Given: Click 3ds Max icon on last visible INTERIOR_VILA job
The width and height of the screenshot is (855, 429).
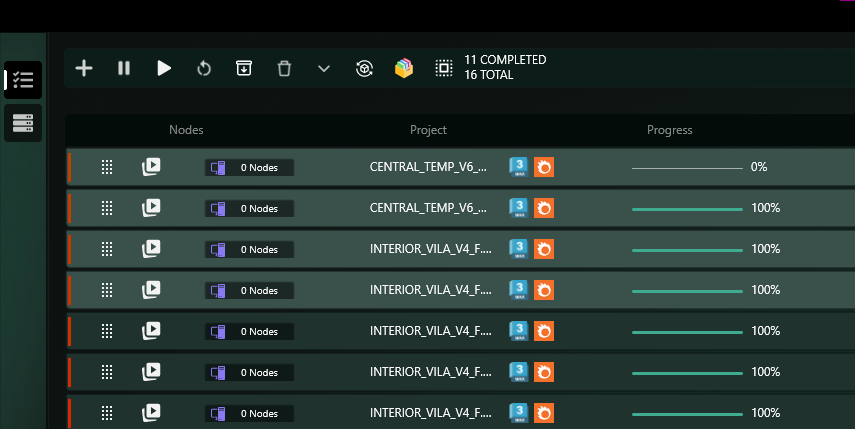Looking at the screenshot, I should (x=519, y=413).
